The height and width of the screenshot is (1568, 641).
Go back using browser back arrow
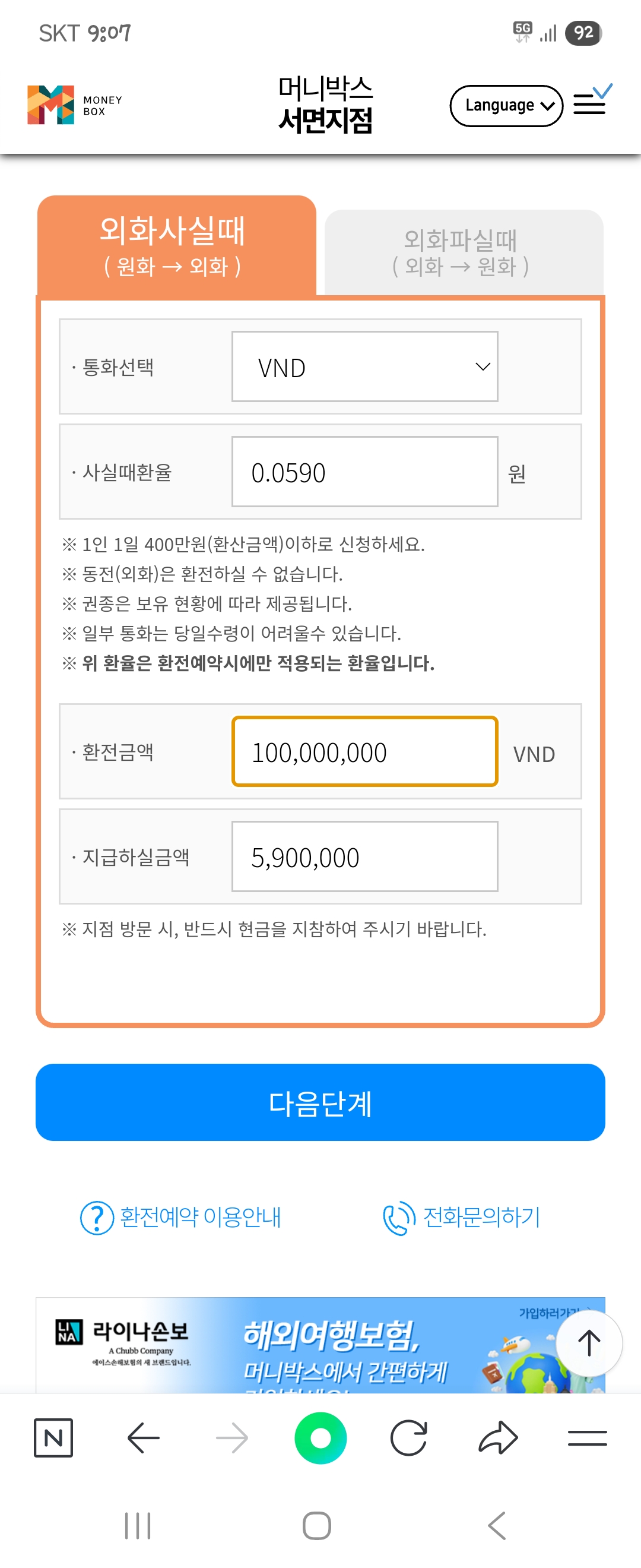(x=144, y=1438)
